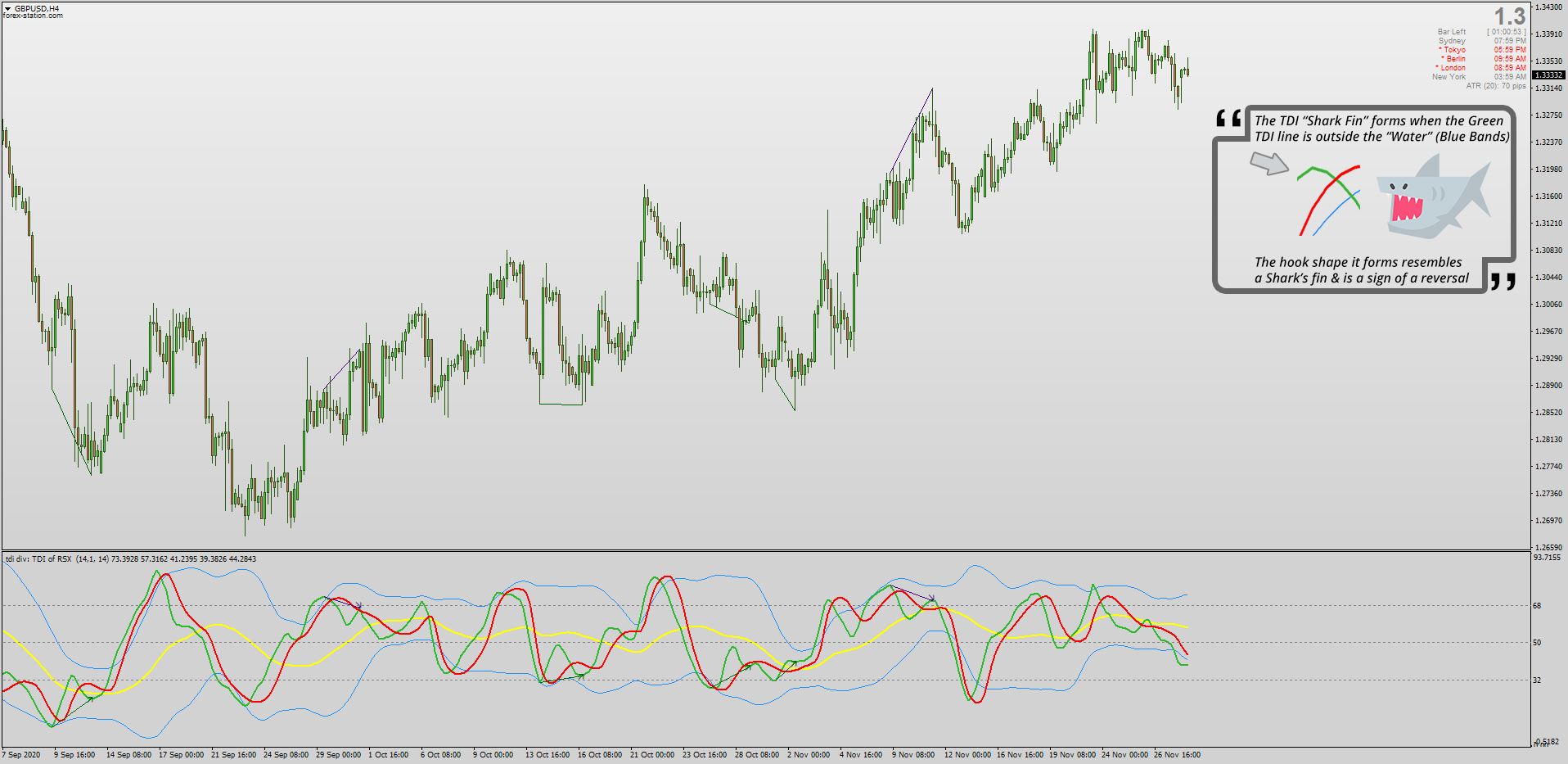Click the shark illustration in the info box

tap(1433, 197)
